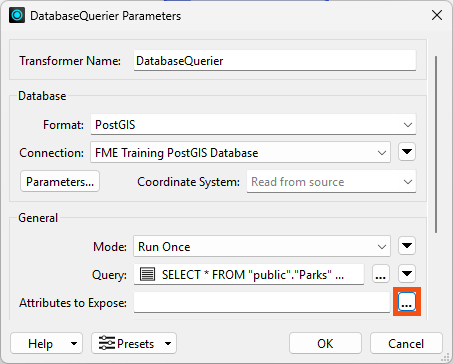453x364 pixels.
Task: Open the Mode options arrow menu
Action: (x=407, y=246)
